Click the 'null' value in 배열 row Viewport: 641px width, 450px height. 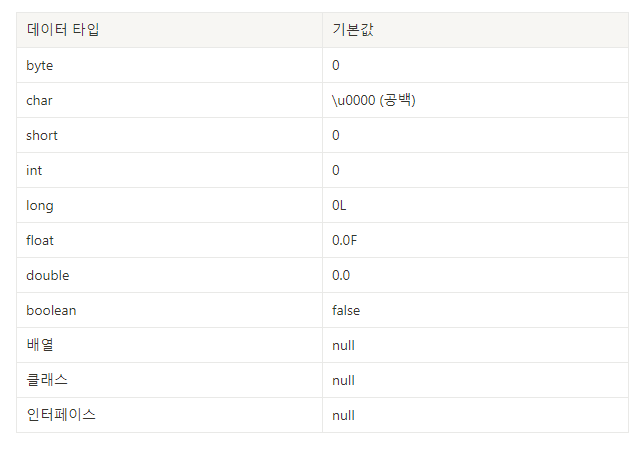click(x=343, y=345)
